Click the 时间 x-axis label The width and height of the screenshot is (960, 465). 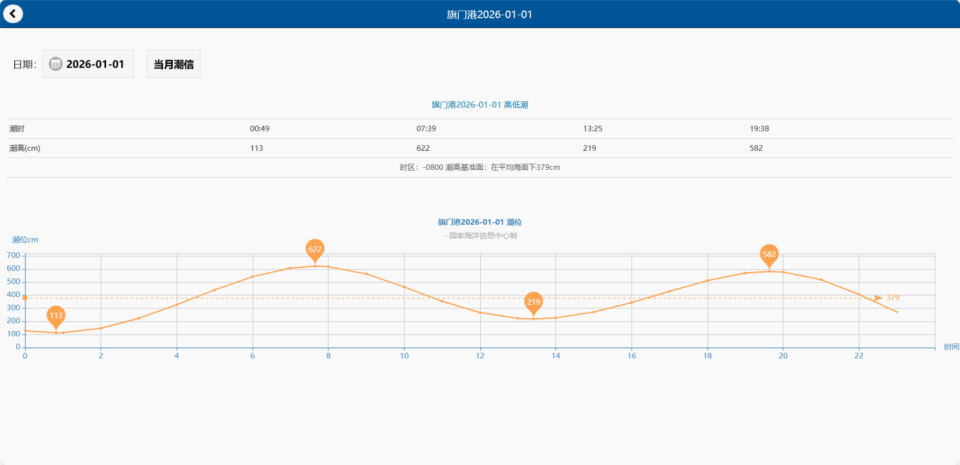(951, 347)
